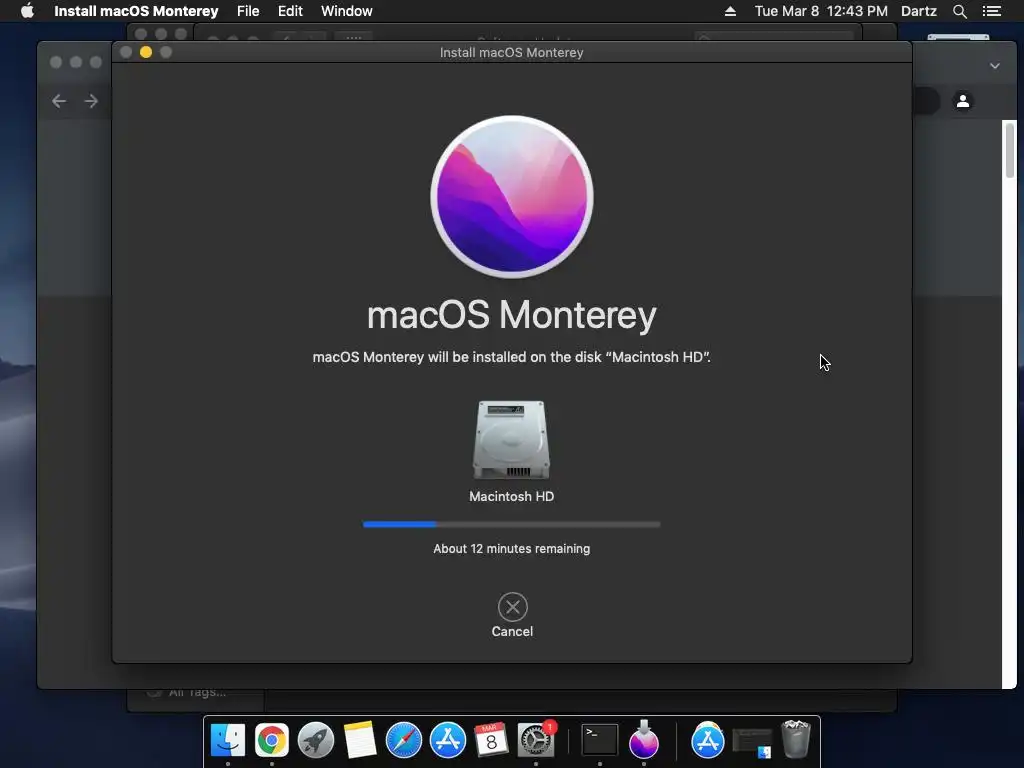Image resolution: width=1024 pixels, height=768 pixels.
Task: Launch Google Chrome from the Dock
Action: click(x=272, y=740)
